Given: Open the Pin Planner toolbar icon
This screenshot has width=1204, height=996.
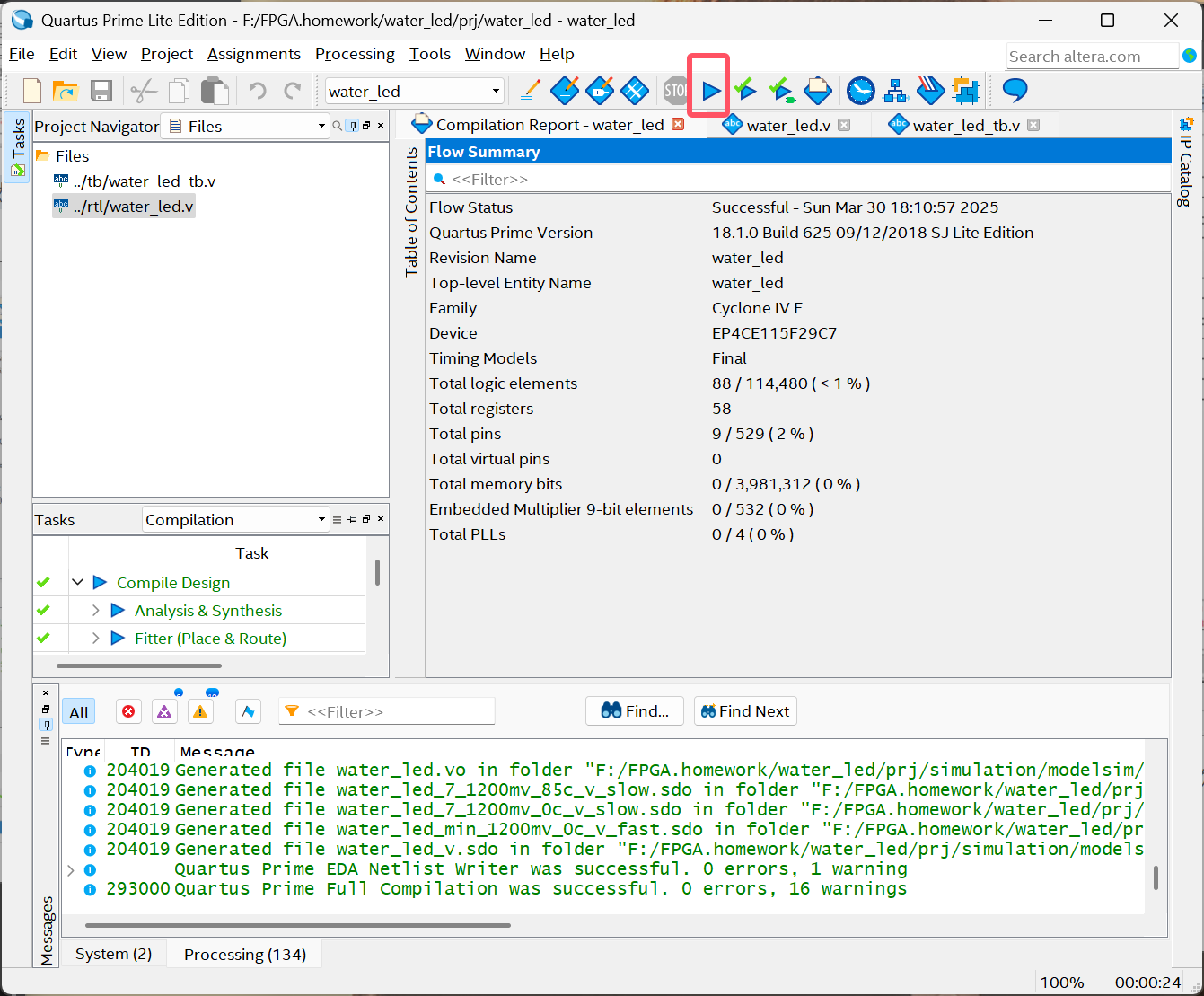Looking at the screenshot, I should tap(600, 90).
